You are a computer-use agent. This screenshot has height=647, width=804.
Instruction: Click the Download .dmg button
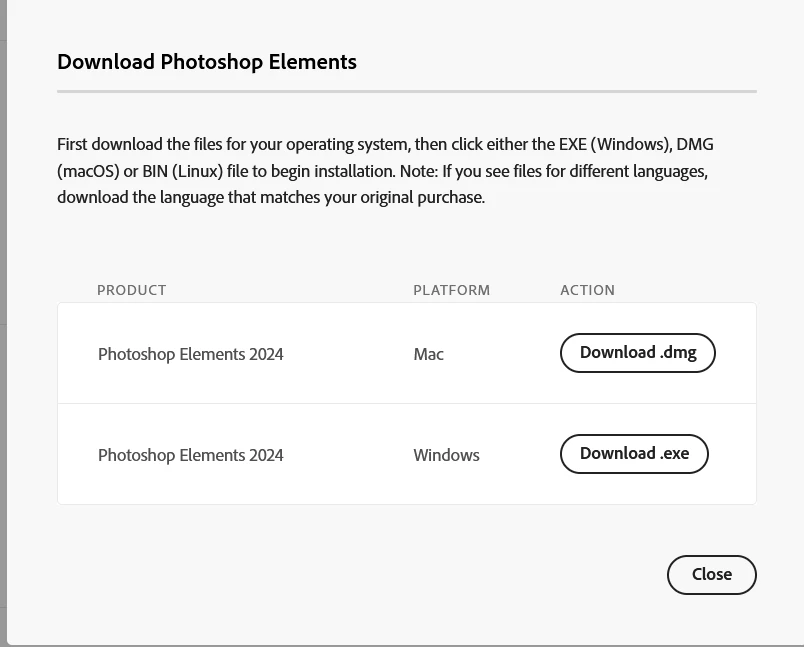(637, 353)
